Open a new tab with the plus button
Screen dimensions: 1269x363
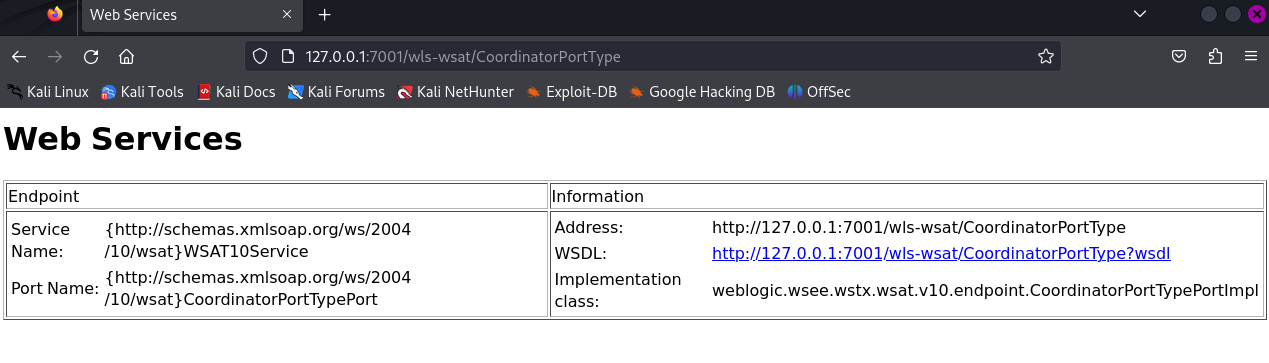click(324, 15)
